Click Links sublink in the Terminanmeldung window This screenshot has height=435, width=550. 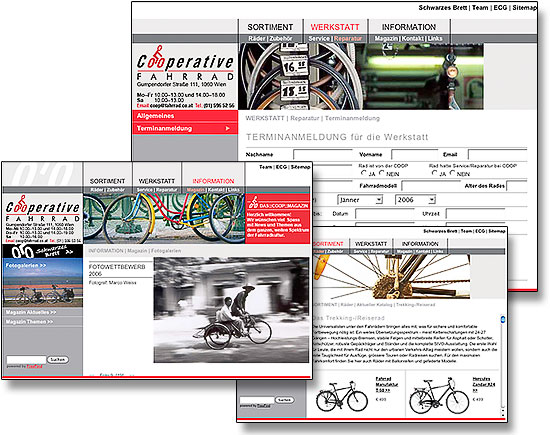click(x=435, y=39)
